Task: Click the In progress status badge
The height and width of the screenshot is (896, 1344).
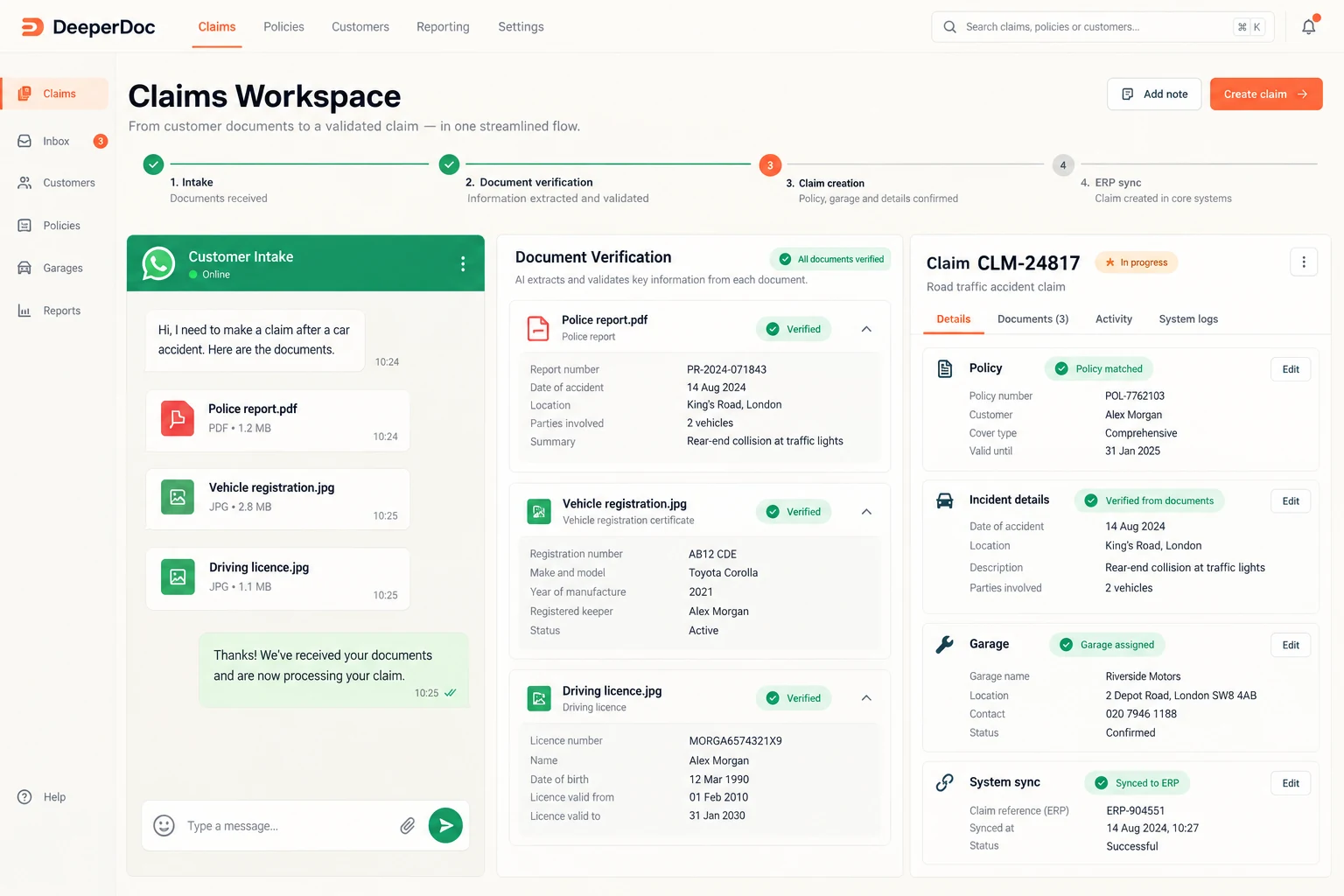Action: [x=1137, y=262]
